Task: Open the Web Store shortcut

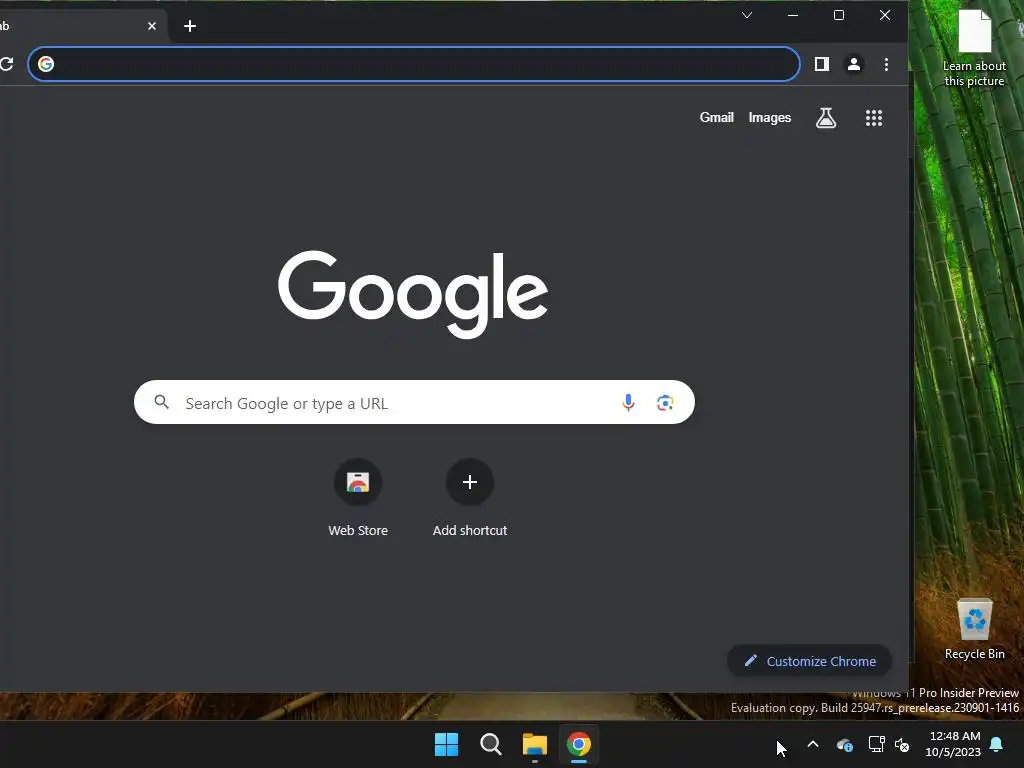Action: pos(358,498)
